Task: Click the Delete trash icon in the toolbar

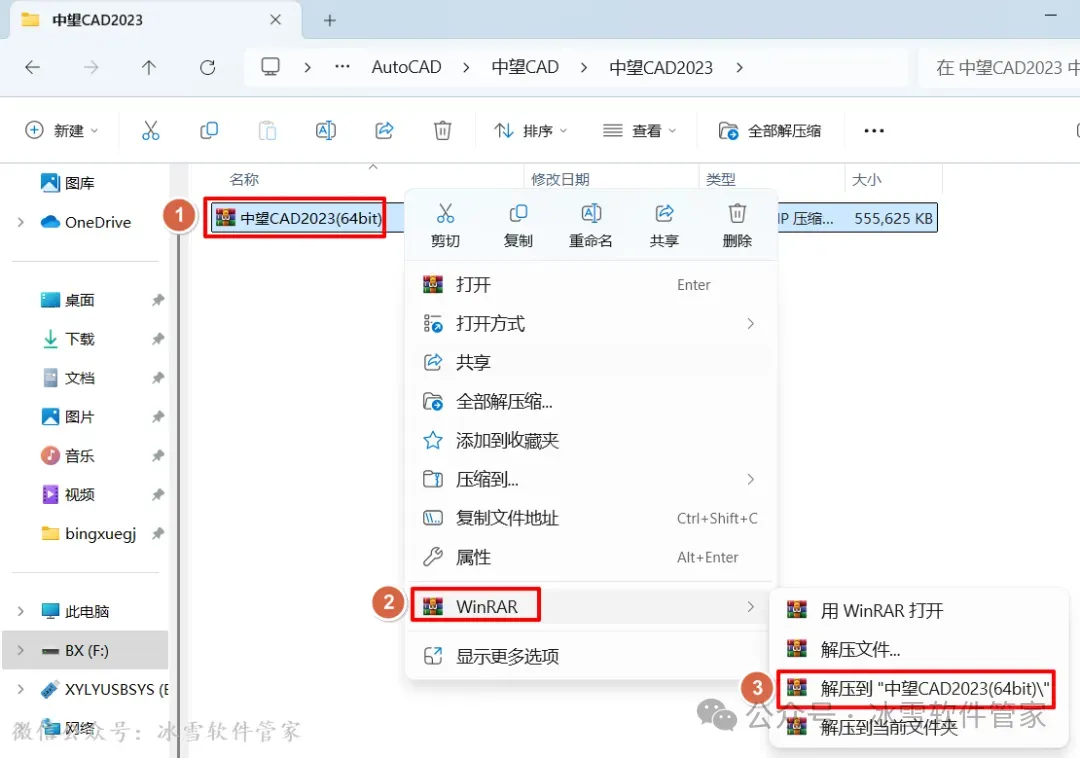Action: coord(442,130)
